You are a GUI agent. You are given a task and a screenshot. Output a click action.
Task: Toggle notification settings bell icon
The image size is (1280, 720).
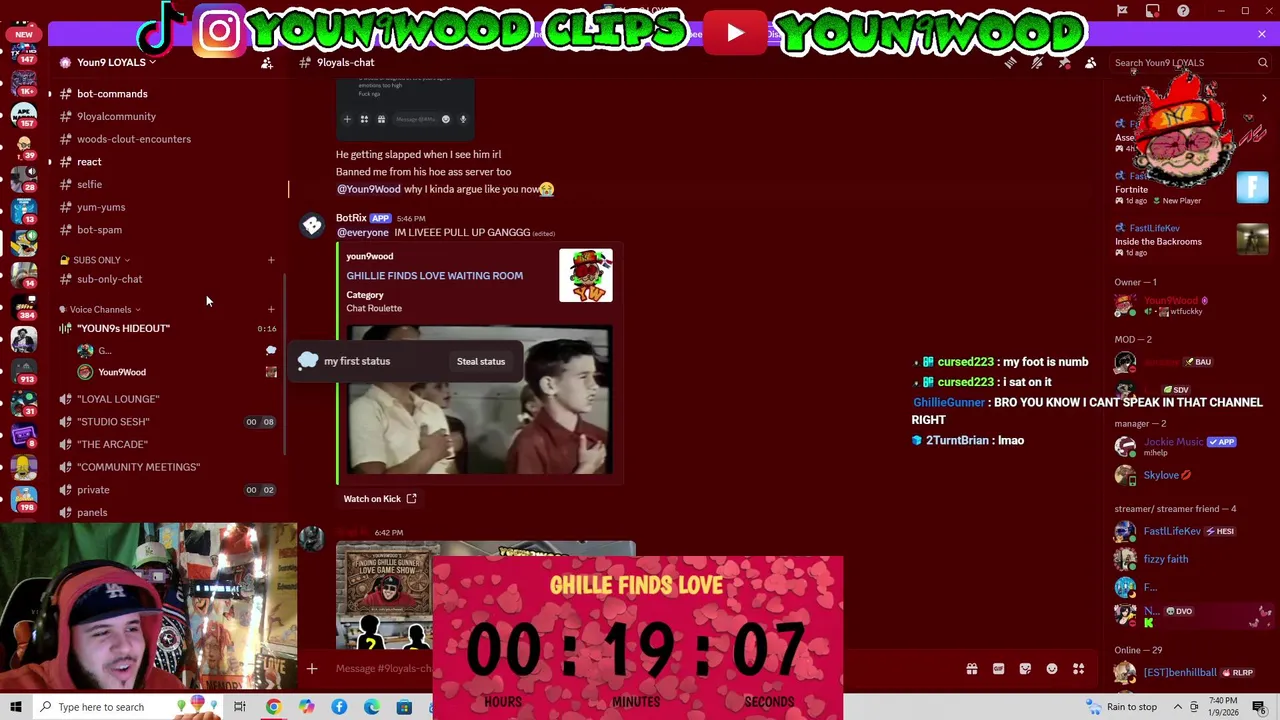[x=1037, y=62]
